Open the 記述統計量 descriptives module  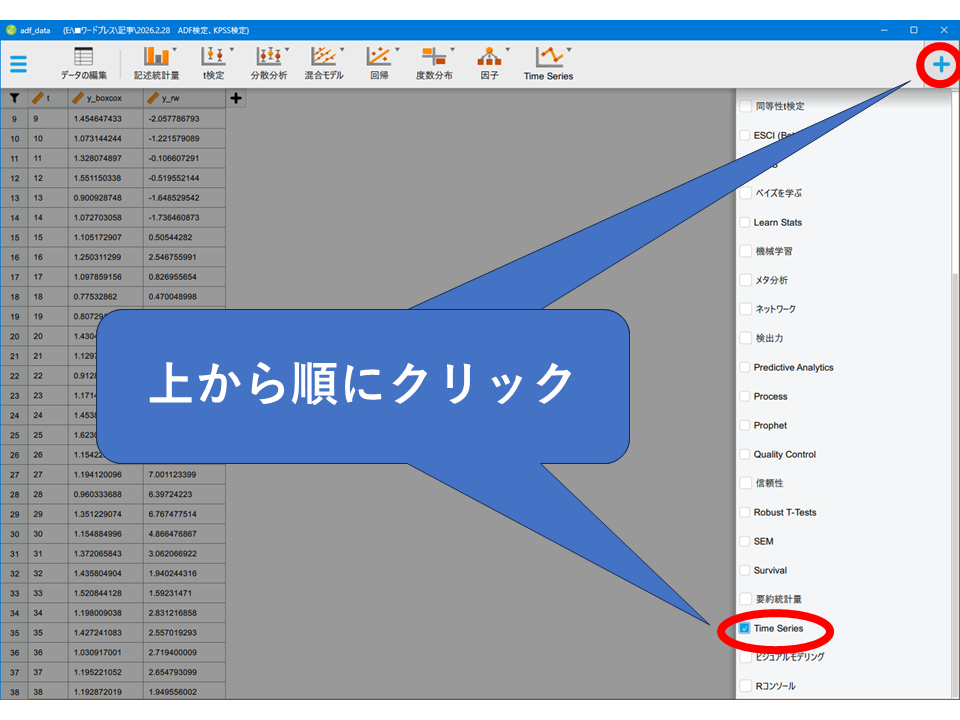156,63
